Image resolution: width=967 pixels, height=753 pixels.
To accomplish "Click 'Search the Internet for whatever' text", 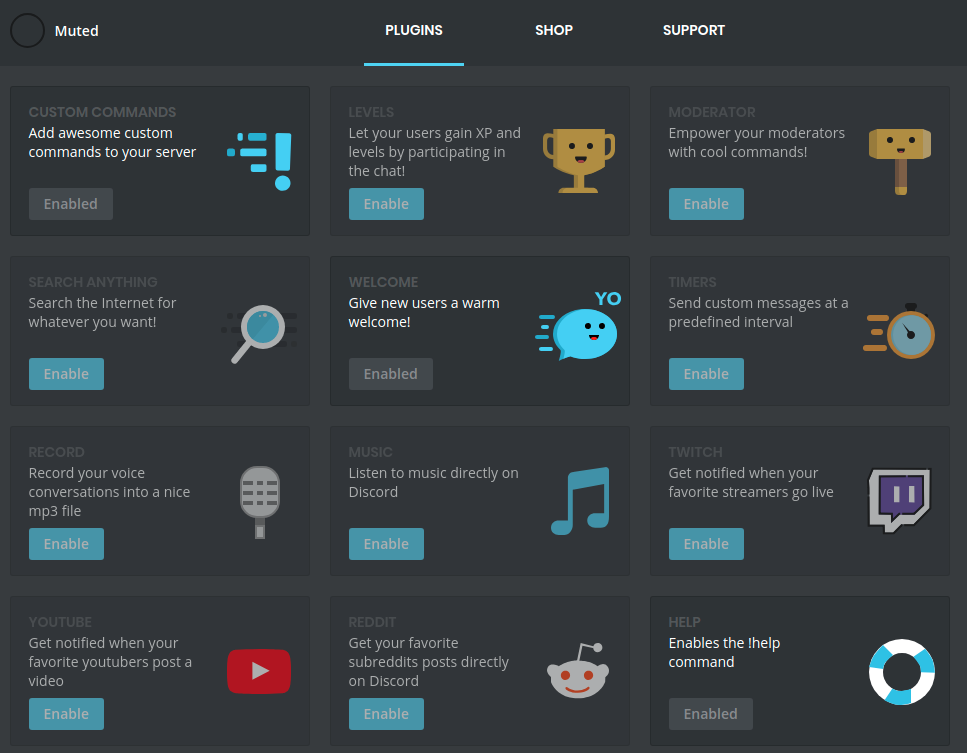I will pyautogui.click(x=102, y=313).
